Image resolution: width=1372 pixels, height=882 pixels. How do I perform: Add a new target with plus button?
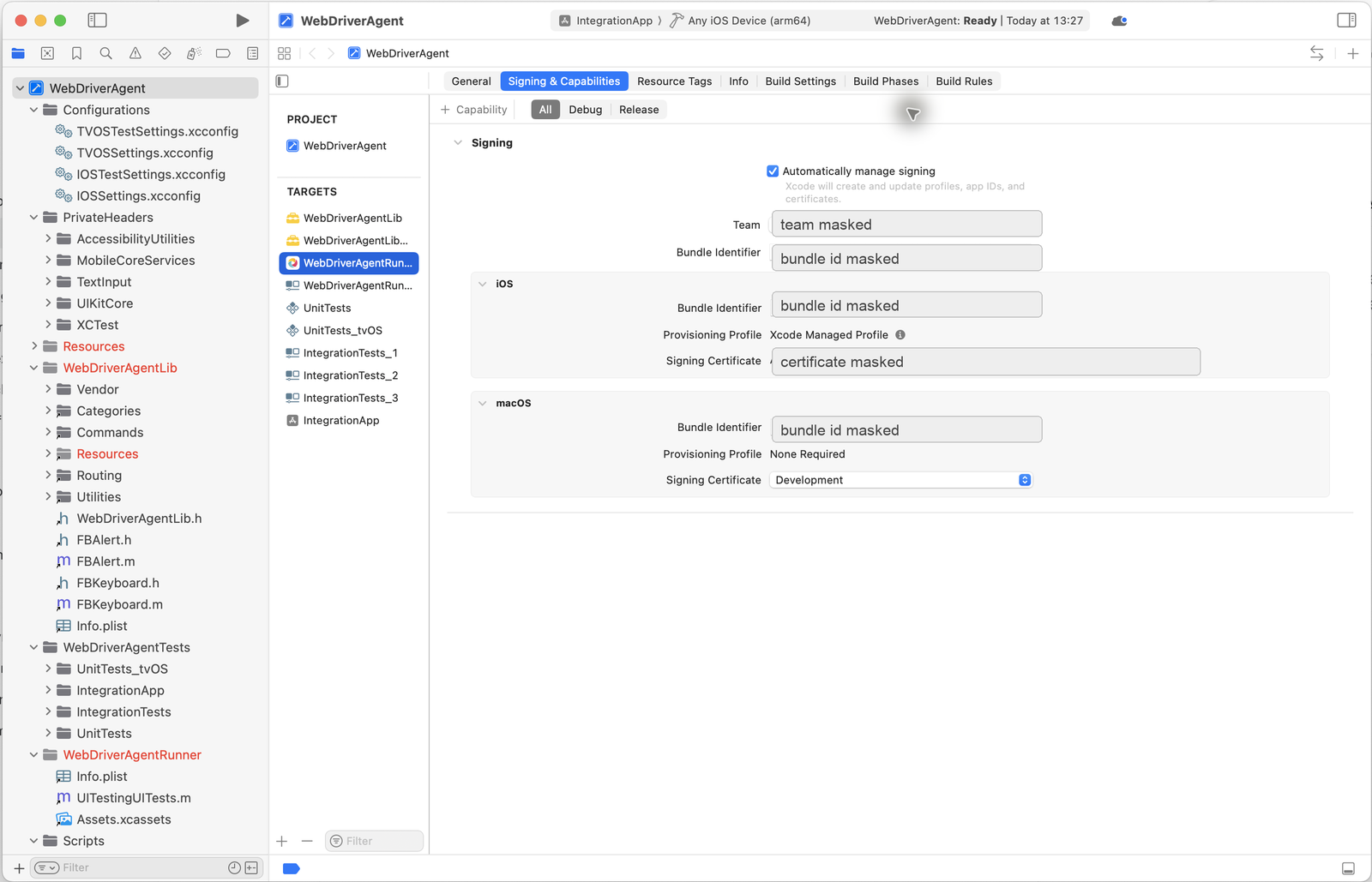(x=281, y=841)
